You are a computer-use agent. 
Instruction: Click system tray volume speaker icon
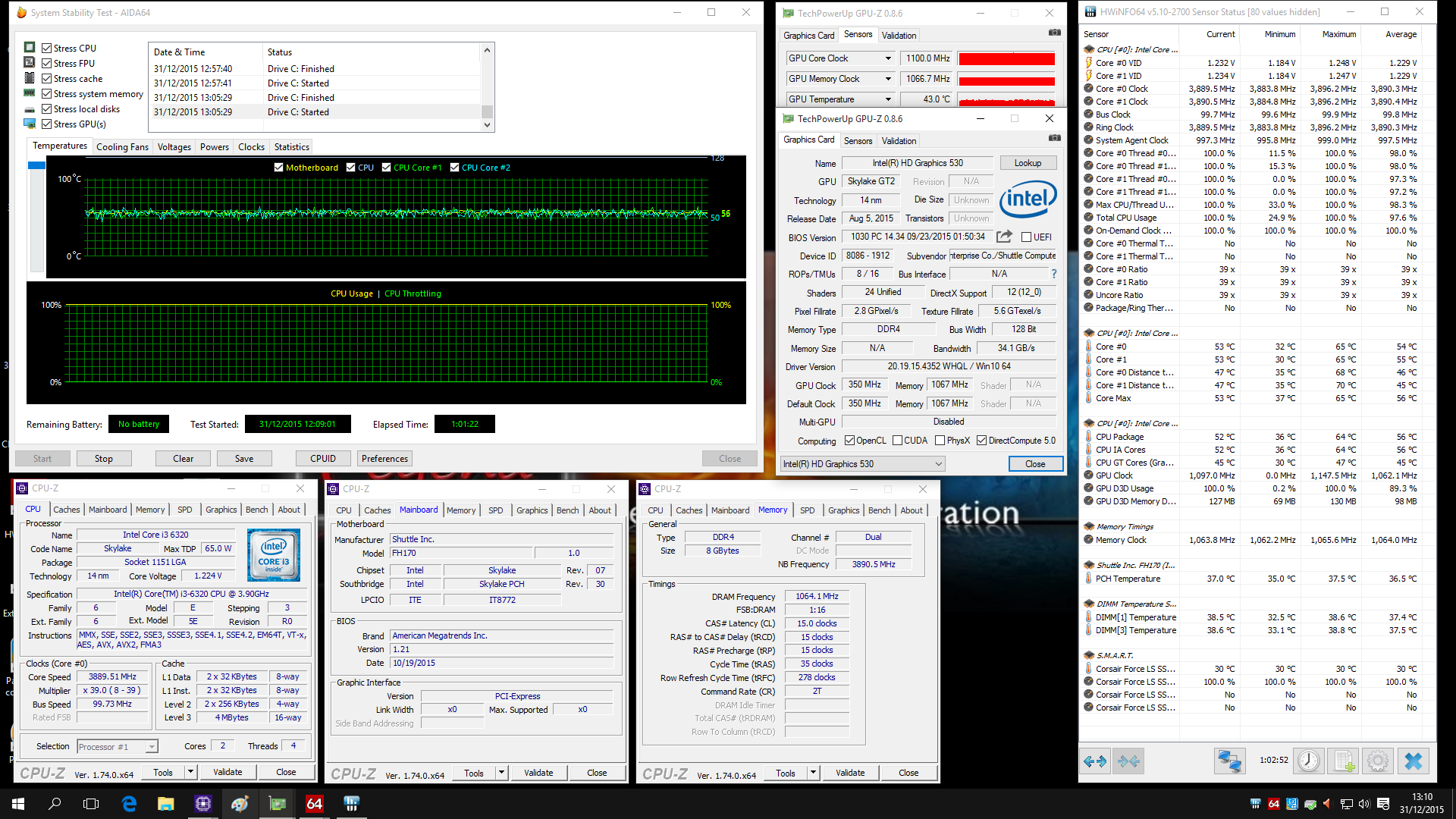[x=1364, y=804]
